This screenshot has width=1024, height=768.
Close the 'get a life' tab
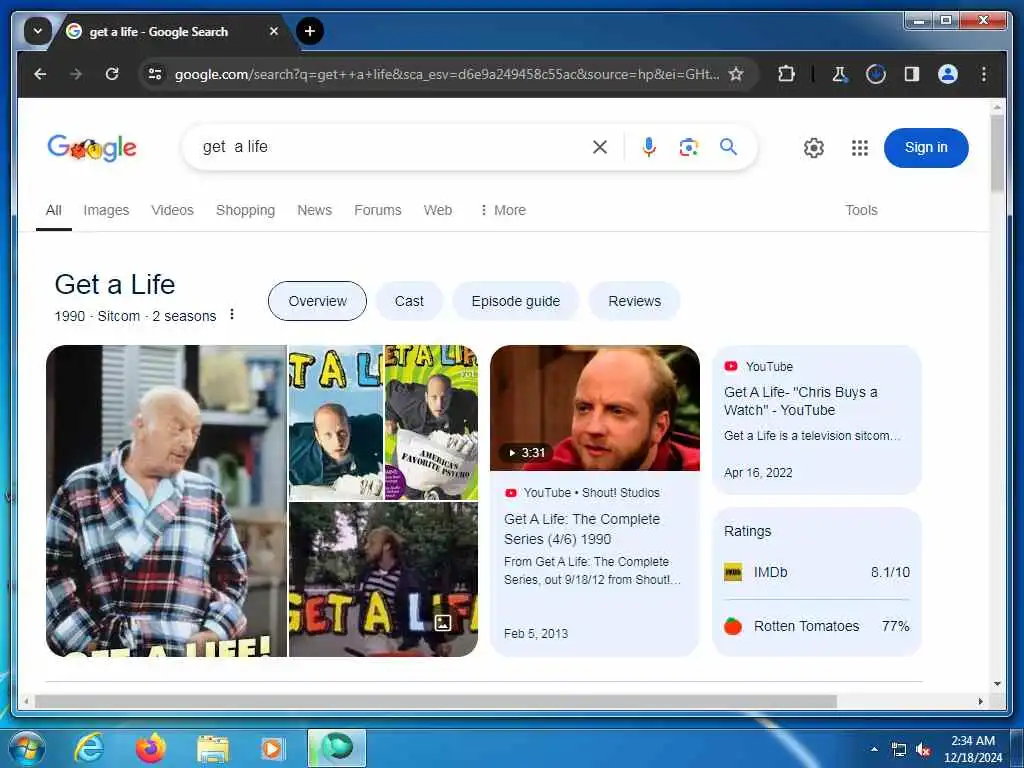(274, 31)
